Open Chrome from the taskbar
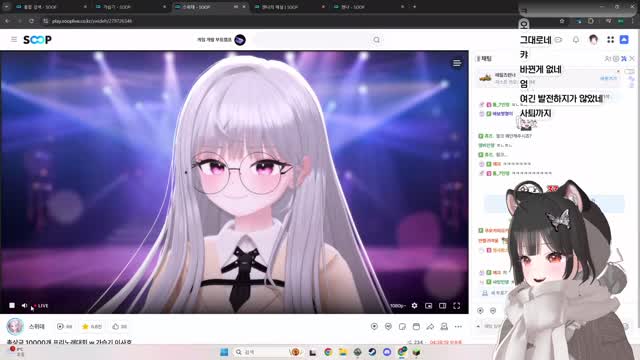 click(328, 352)
